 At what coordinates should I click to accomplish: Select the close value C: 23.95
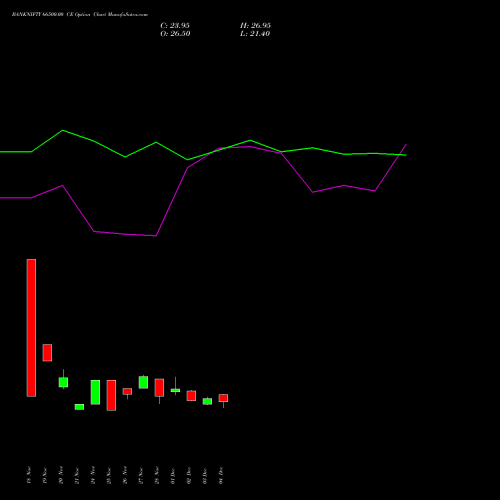tap(175, 26)
